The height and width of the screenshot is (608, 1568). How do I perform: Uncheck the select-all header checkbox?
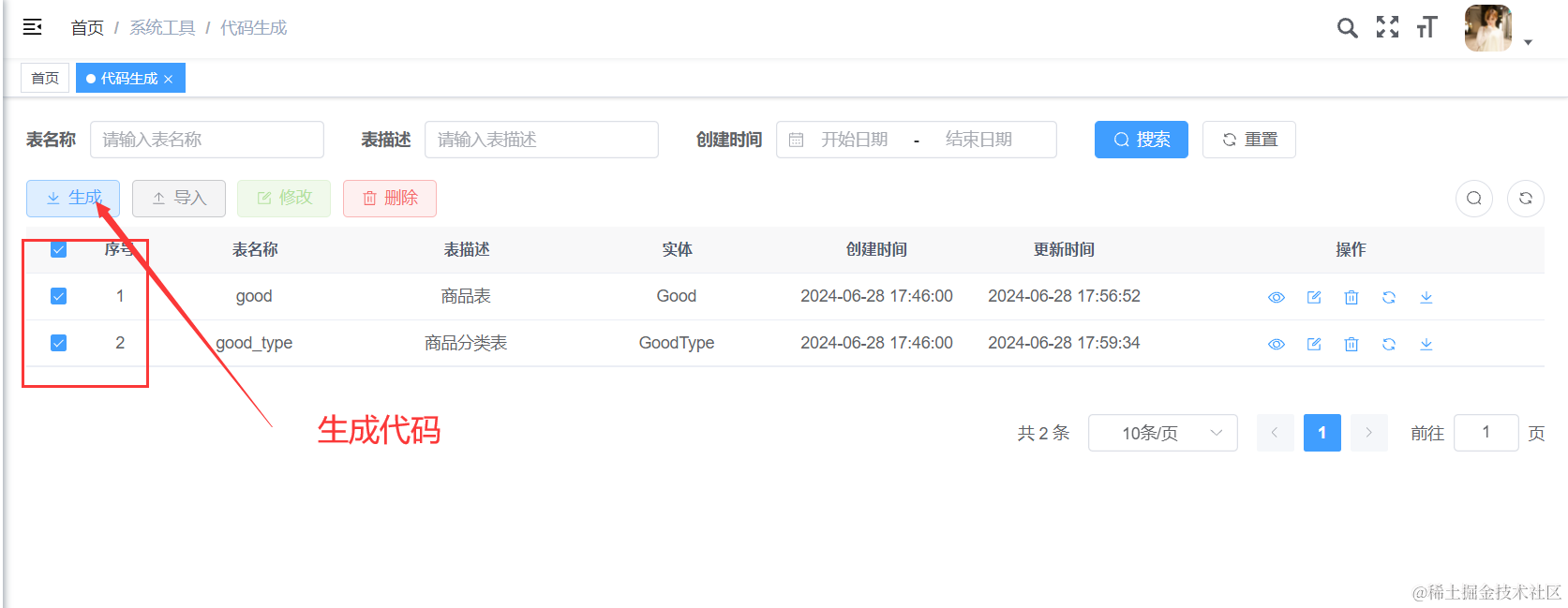58,249
